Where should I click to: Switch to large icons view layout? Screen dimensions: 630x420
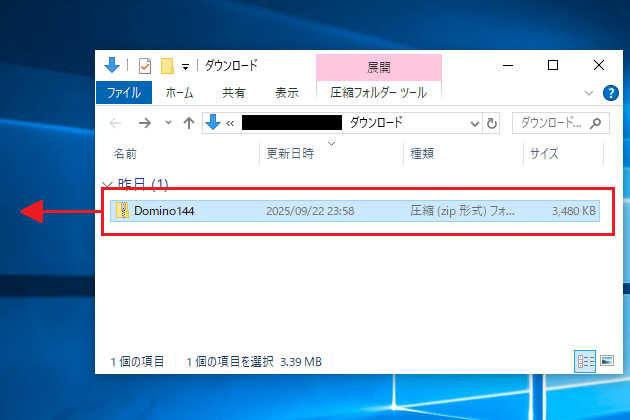[x=605, y=360]
